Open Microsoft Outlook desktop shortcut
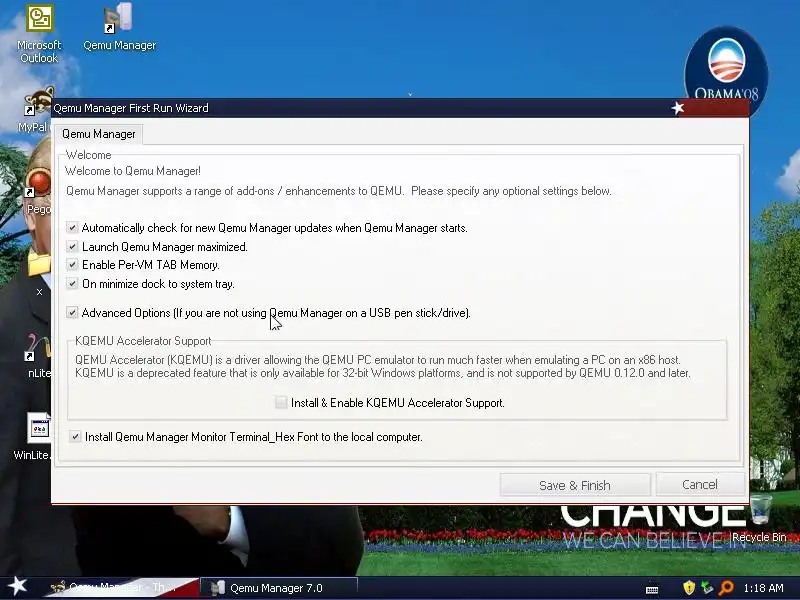 tap(39, 34)
